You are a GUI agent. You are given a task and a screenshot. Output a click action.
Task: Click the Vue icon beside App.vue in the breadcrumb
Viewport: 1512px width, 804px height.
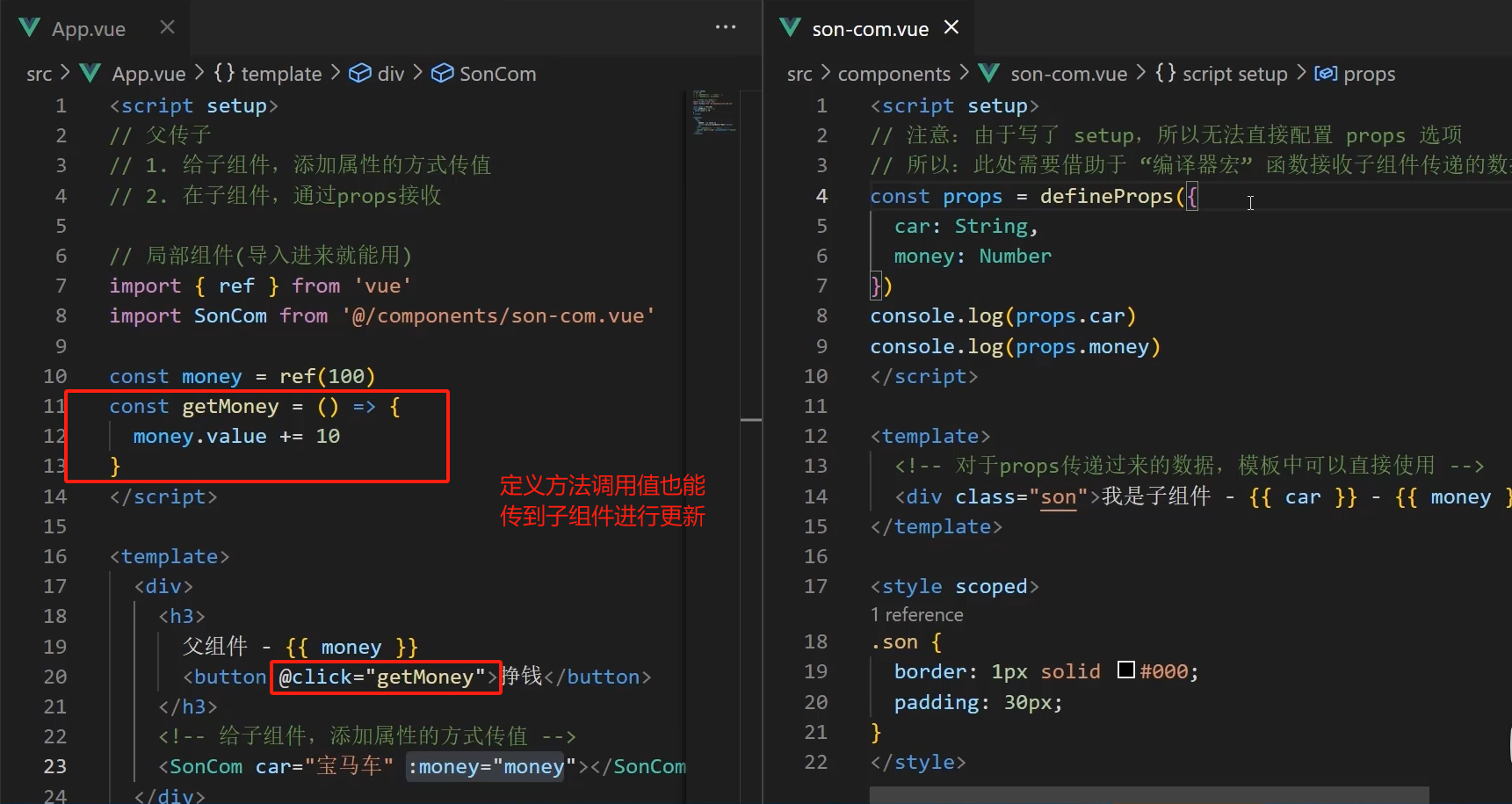90,73
